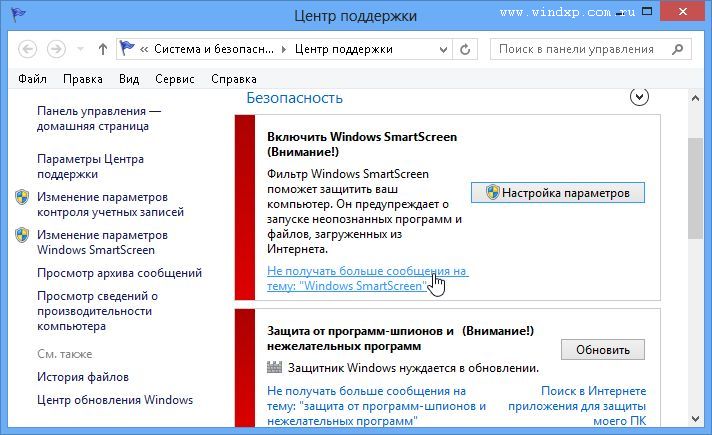Click Система и безопасность breadcrumb
This screenshot has width=712, height=435.
pyautogui.click(x=214, y=49)
